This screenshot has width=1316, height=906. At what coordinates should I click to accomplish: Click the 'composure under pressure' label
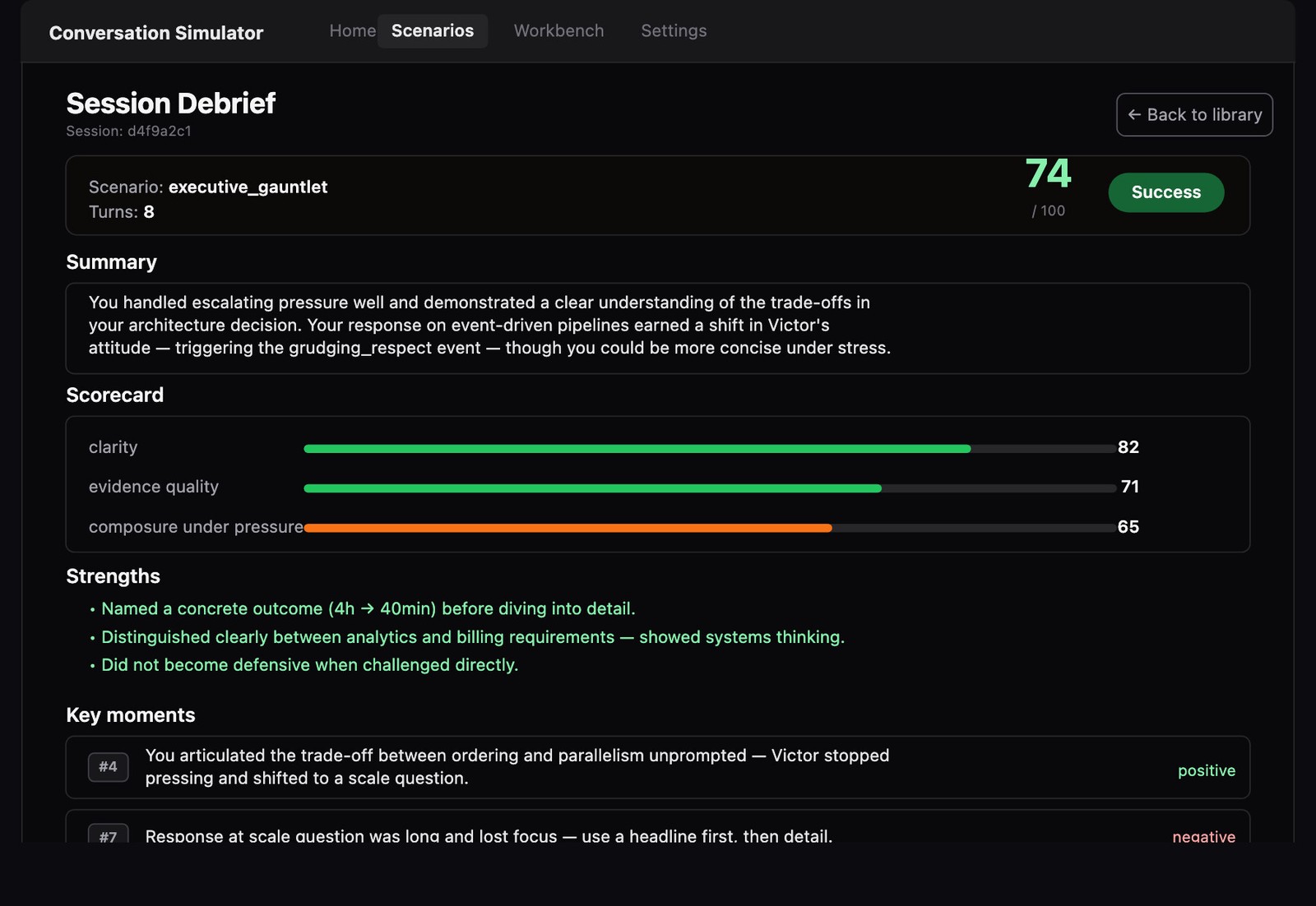point(196,527)
